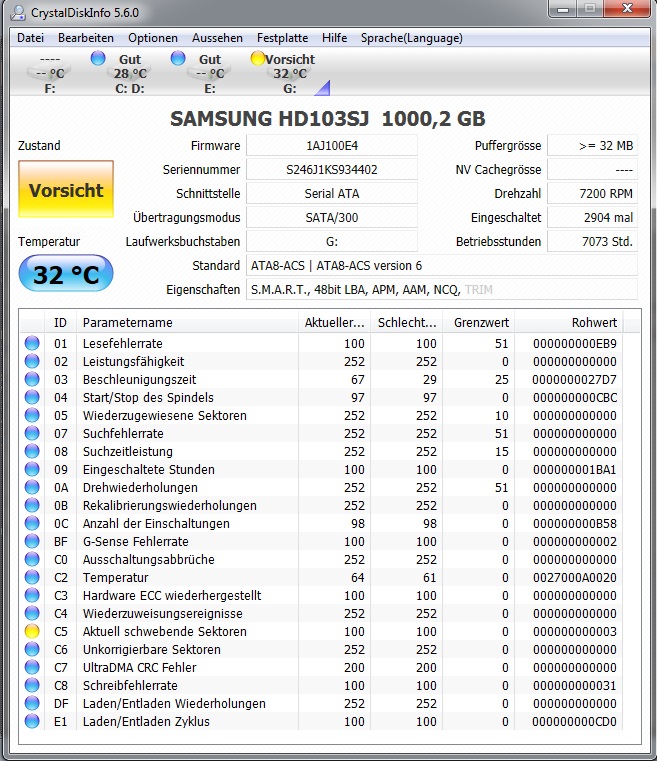657x761 pixels.
Task: Click the Grenzwert column header
Action: (x=479, y=322)
